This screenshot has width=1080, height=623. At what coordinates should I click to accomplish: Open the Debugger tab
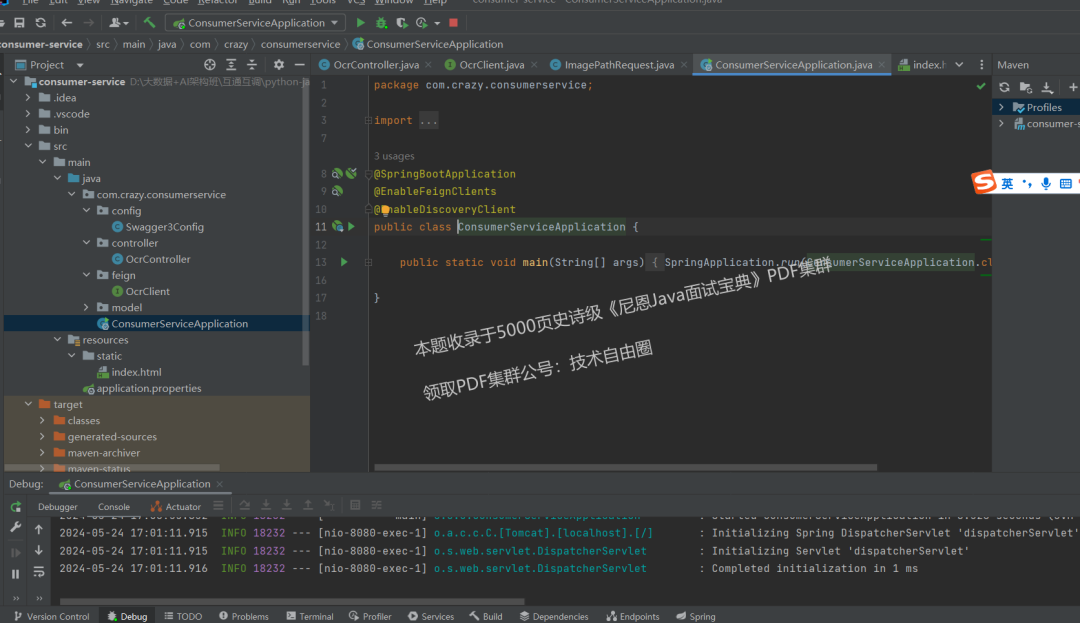[57, 507]
